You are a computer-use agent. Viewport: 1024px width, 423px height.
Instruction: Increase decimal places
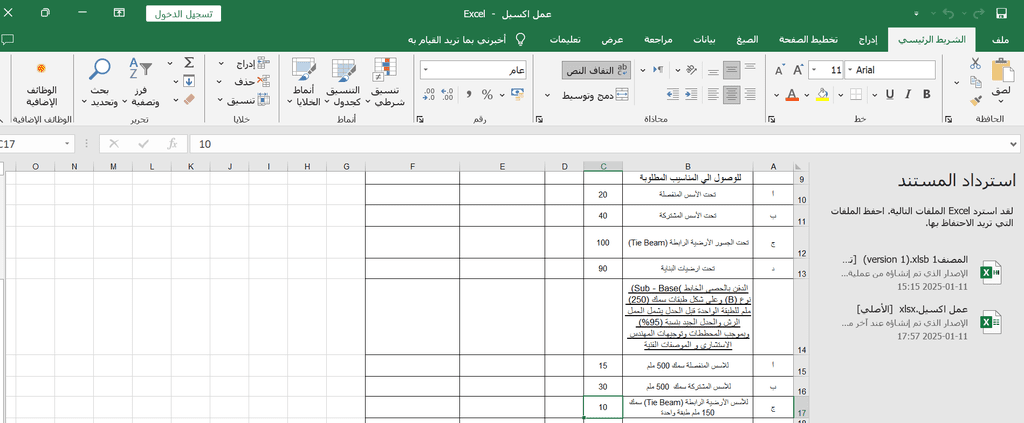coord(447,95)
